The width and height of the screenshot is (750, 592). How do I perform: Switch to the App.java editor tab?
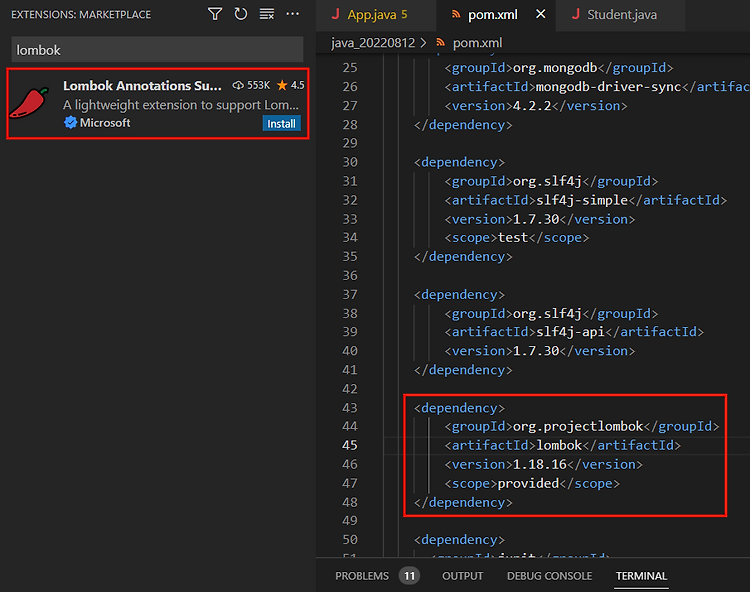377,15
